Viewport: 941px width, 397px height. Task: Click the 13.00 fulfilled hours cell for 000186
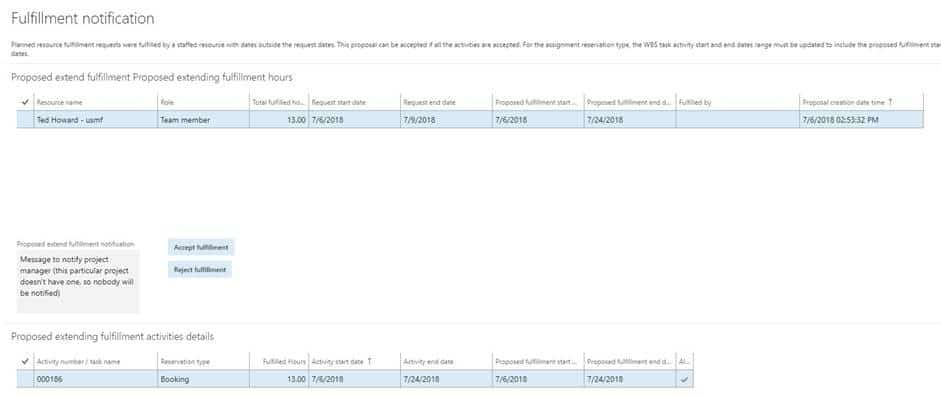pos(279,379)
